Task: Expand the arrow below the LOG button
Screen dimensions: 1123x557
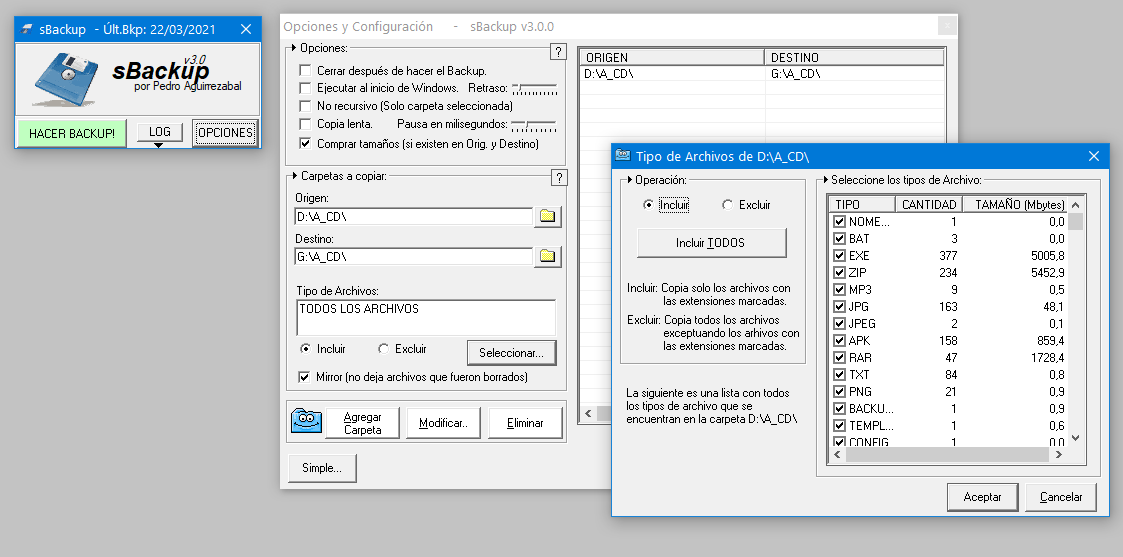Action: pos(158,146)
